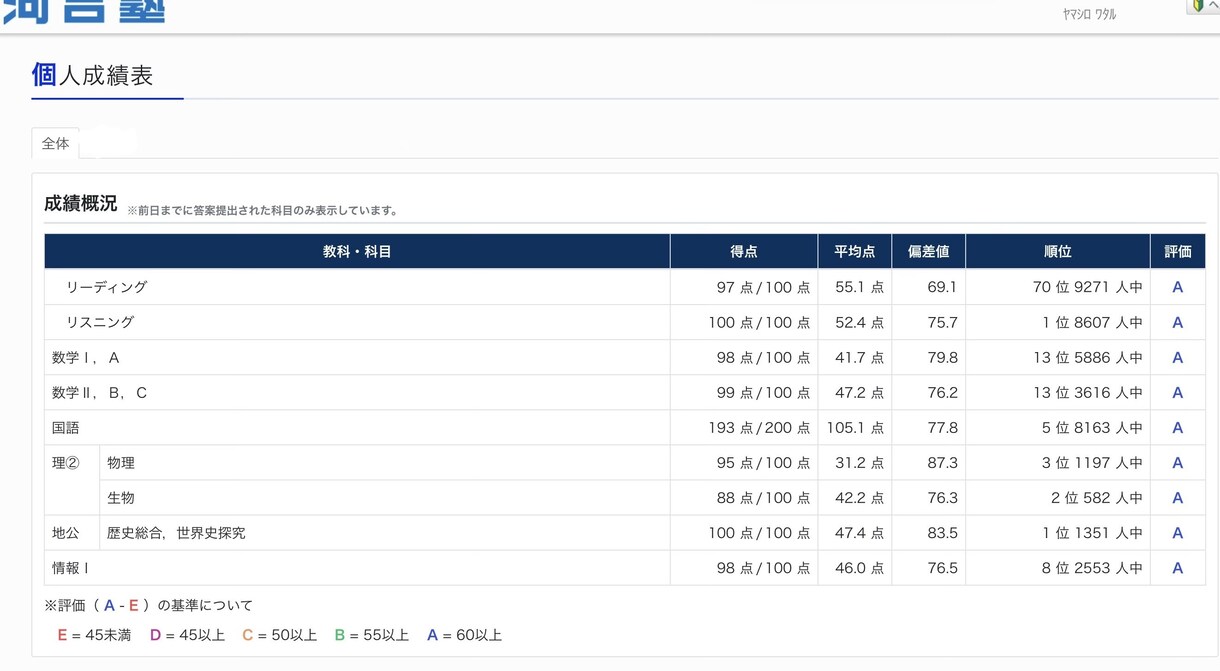Click the legend entry C = 50以上

(280, 635)
